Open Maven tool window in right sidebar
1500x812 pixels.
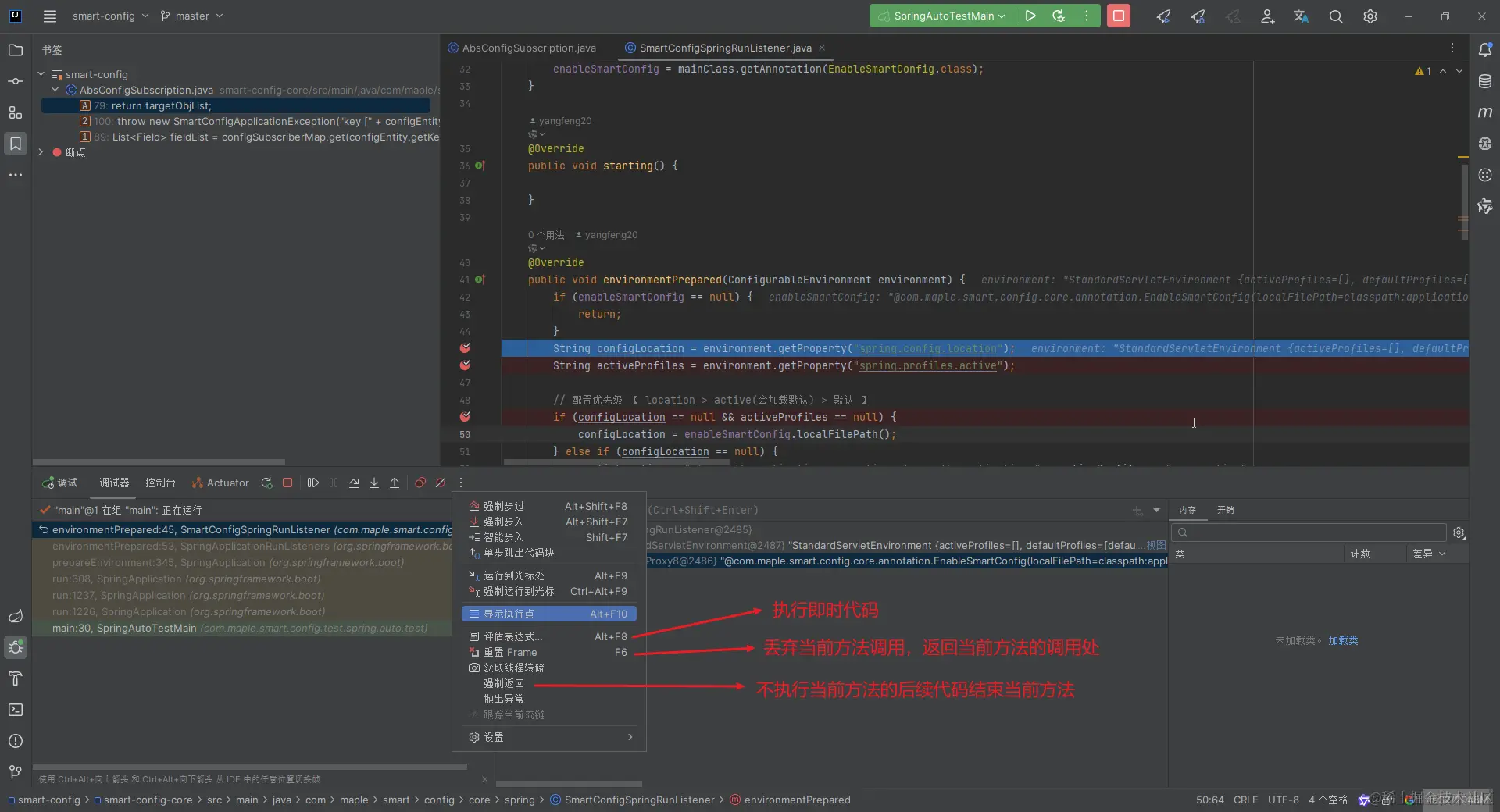pos(1485,112)
